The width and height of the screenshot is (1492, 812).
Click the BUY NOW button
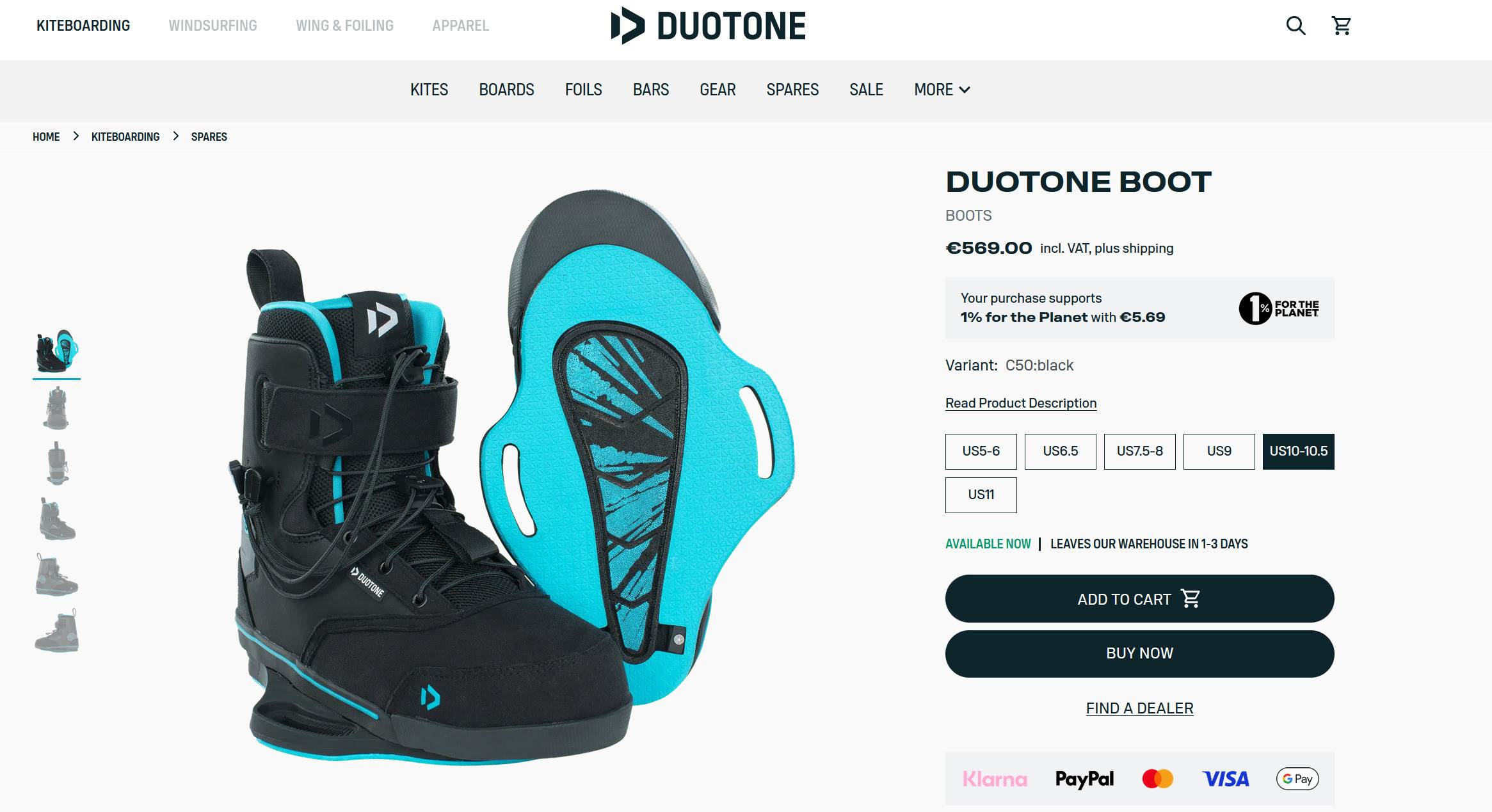(x=1139, y=653)
